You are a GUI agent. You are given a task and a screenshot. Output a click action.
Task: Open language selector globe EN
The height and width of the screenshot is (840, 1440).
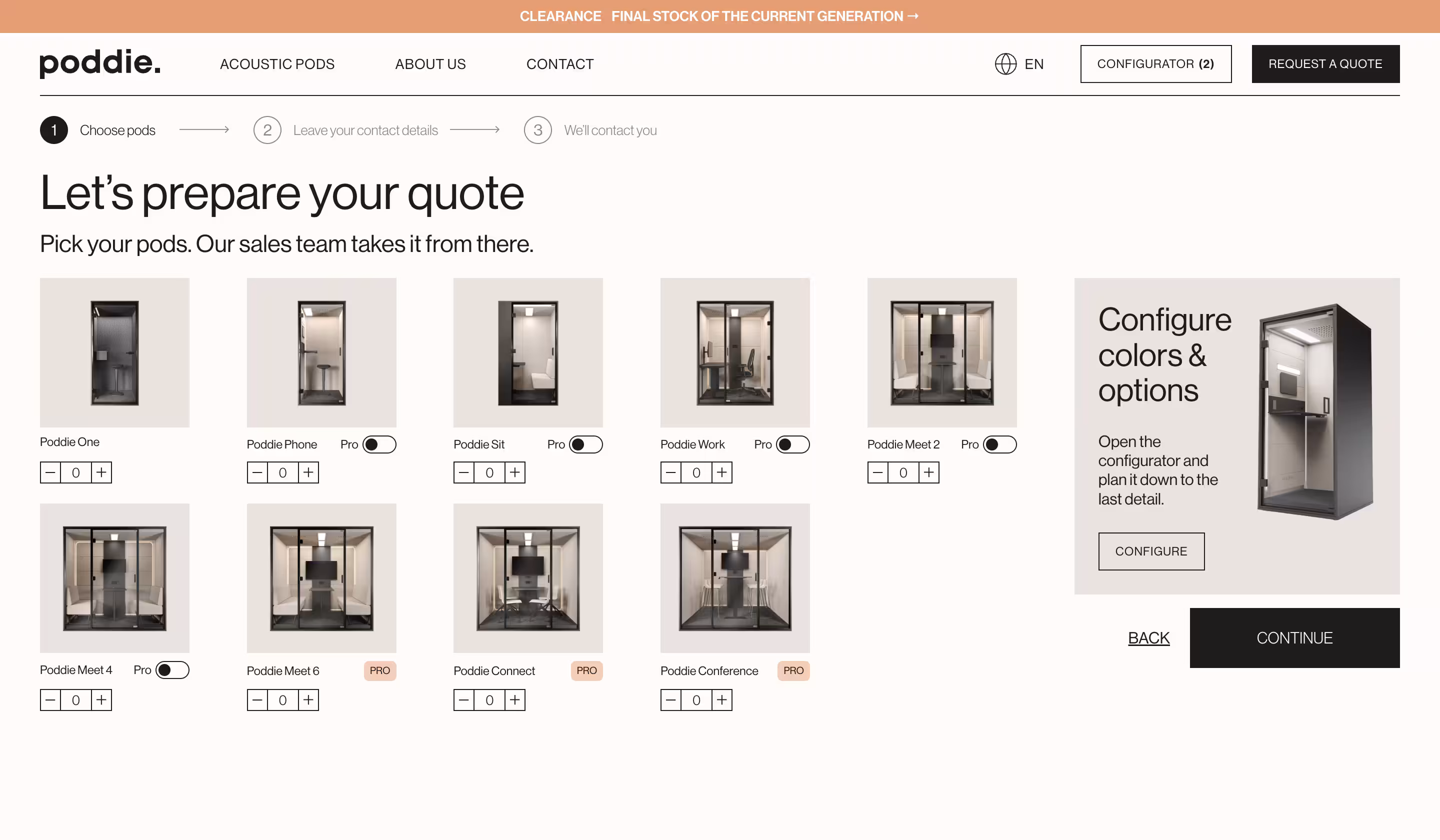(x=1019, y=64)
